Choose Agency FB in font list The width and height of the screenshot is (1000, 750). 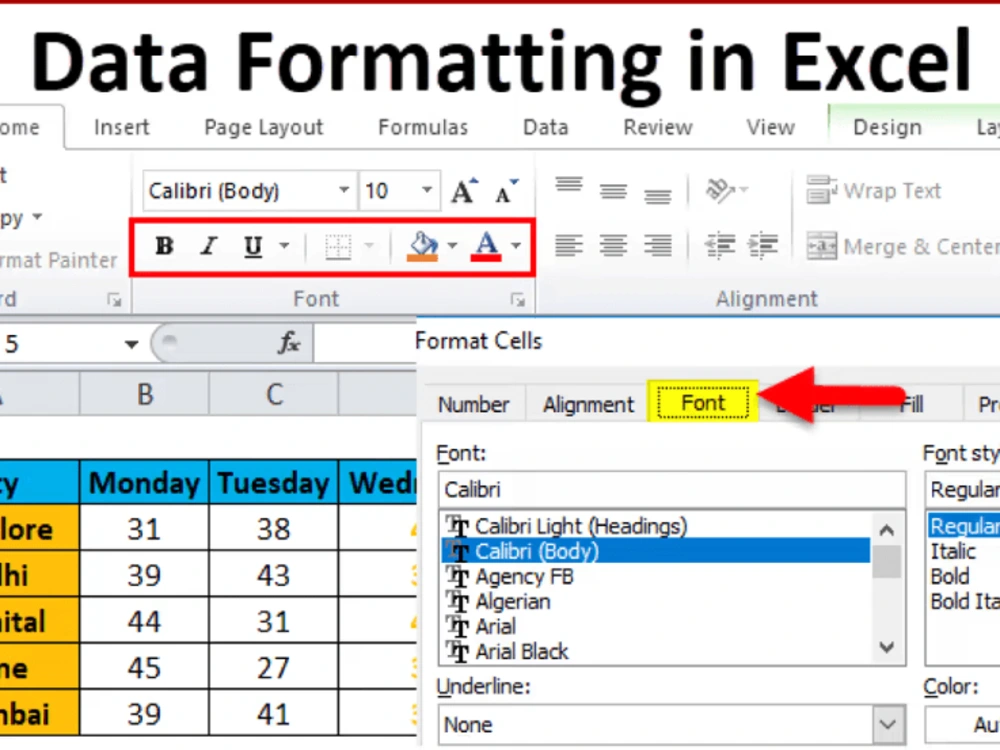656,577
